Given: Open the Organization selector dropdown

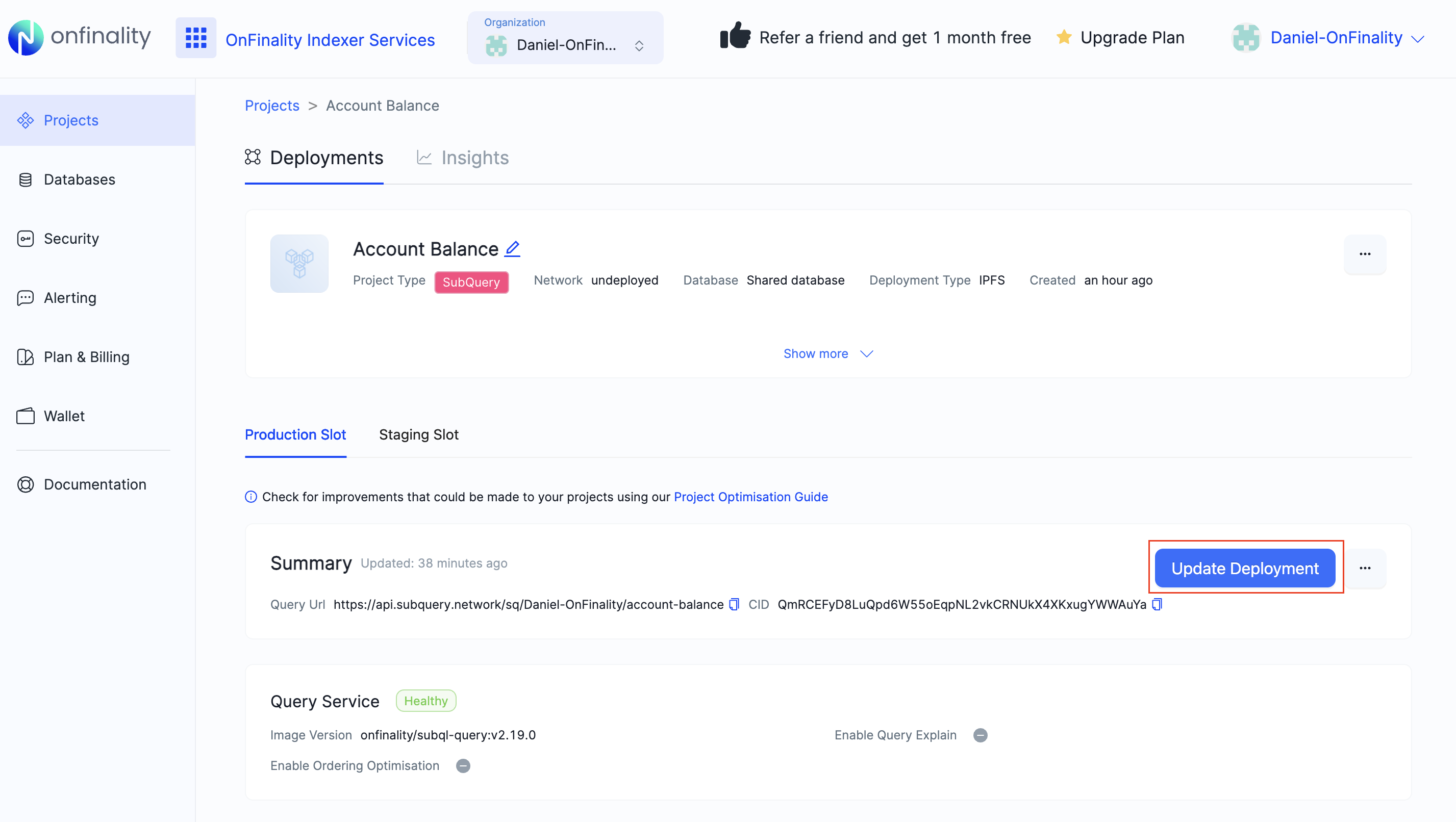Looking at the screenshot, I should [565, 38].
